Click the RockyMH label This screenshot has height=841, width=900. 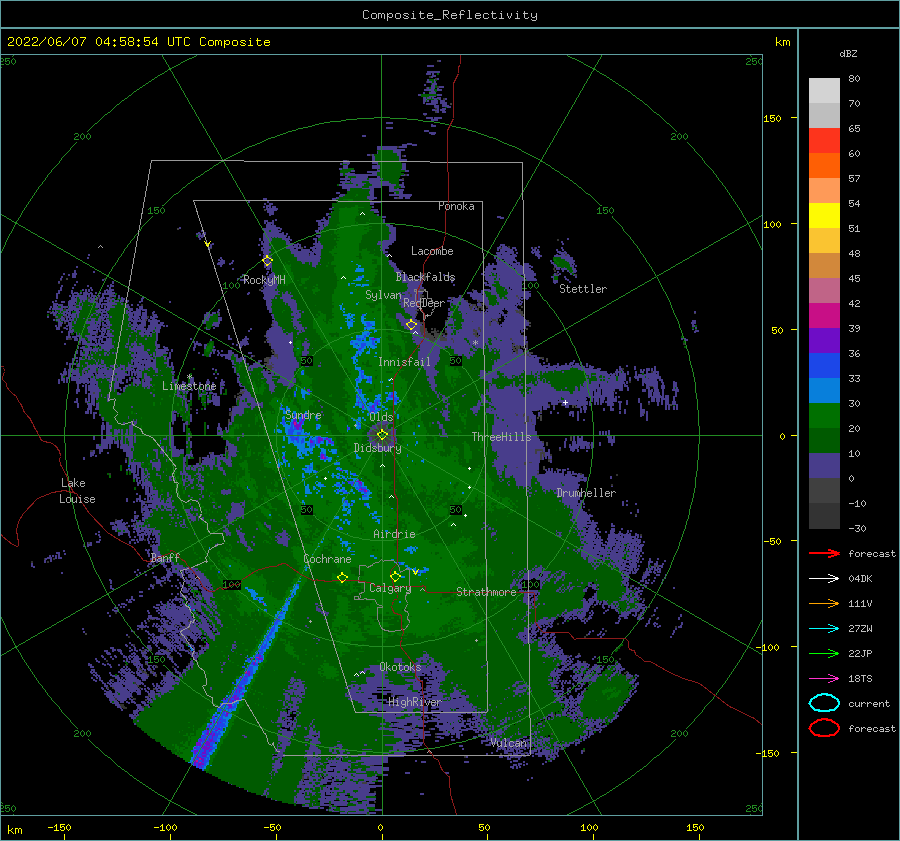264,280
